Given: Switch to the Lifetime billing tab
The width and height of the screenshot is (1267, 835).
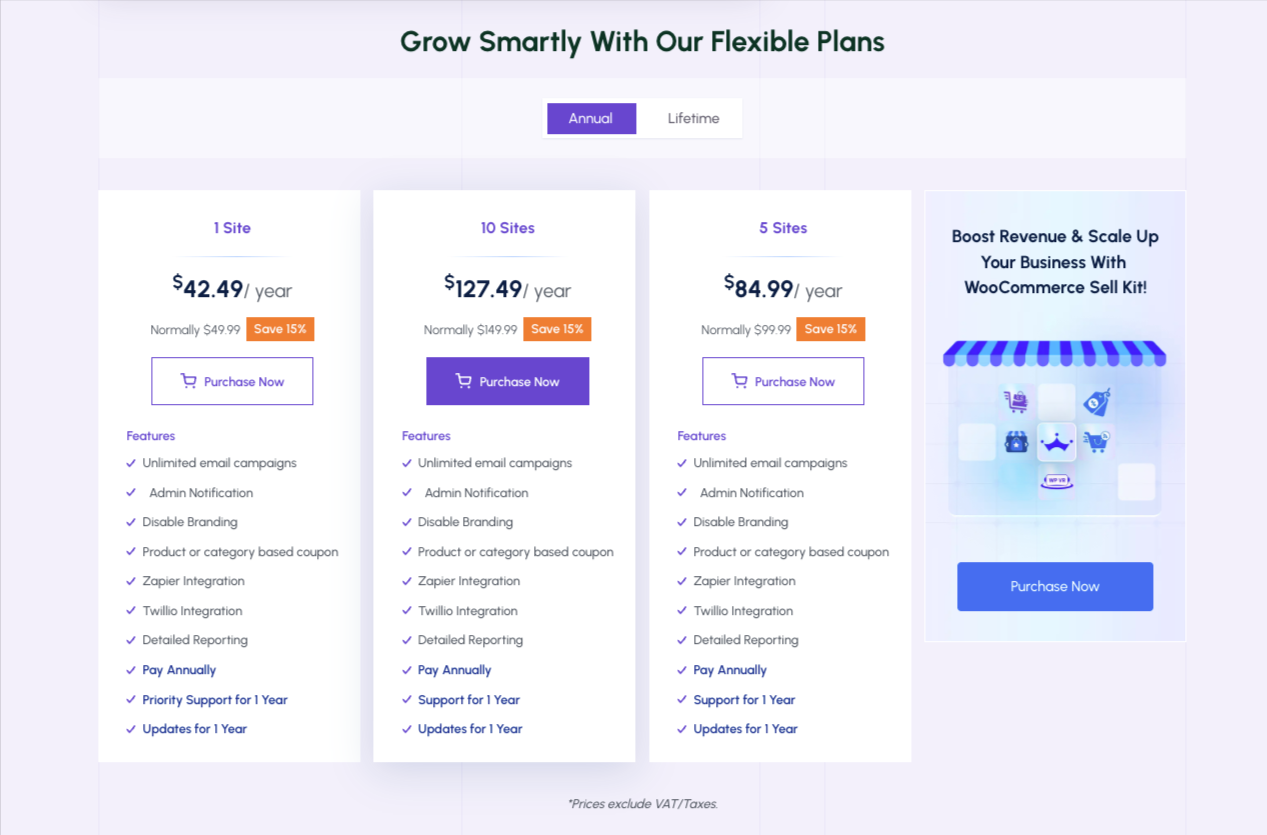Looking at the screenshot, I should pyautogui.click(x=693, y=118).
